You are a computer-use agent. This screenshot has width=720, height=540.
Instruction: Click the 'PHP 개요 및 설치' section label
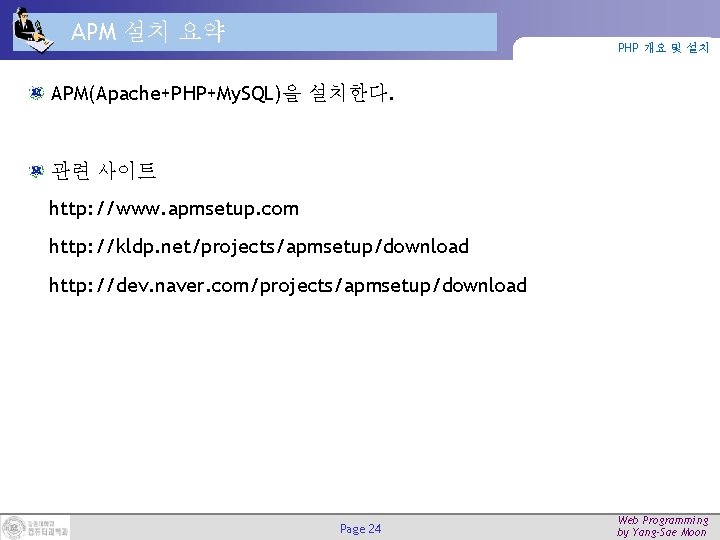pyautogui.click(x=663, y=47)
